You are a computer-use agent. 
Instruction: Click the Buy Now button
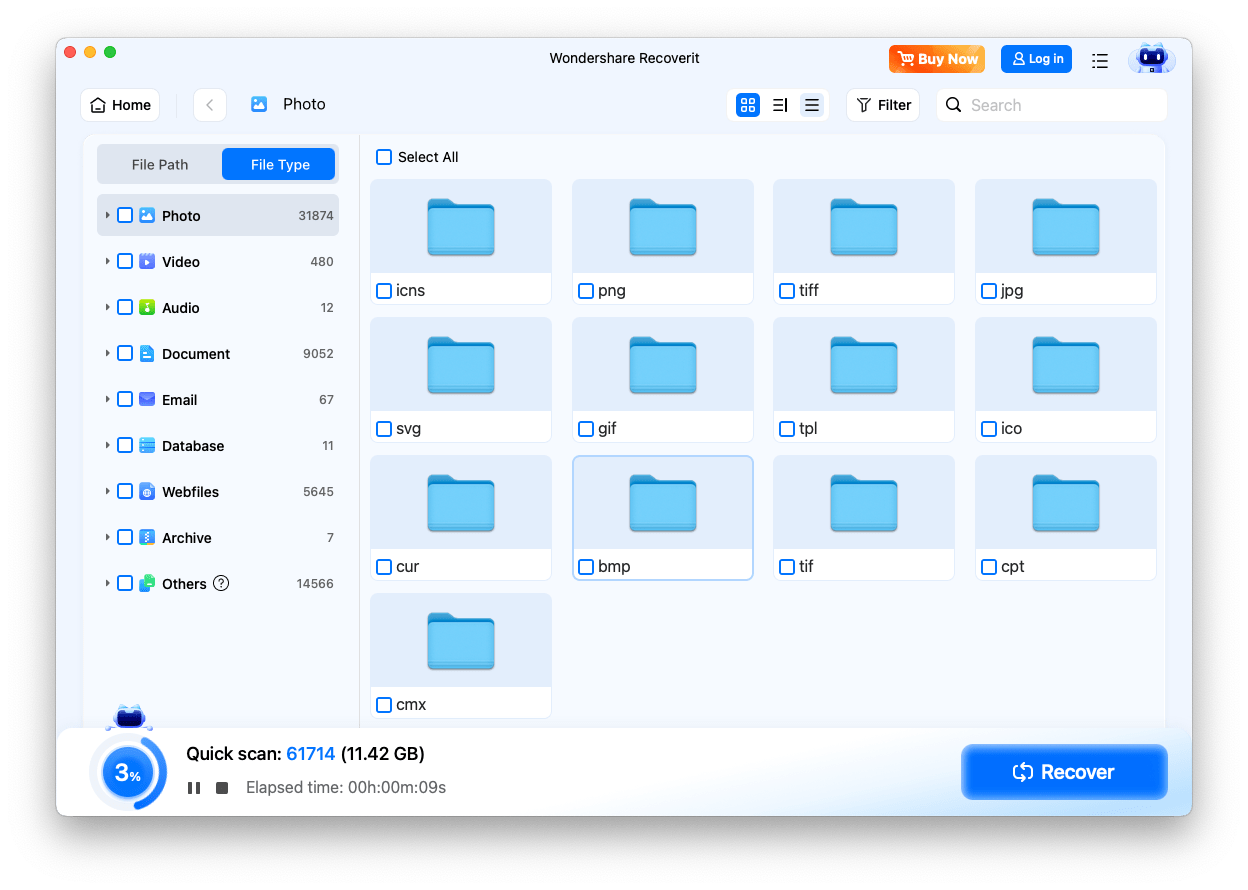(x=937, y=59)
